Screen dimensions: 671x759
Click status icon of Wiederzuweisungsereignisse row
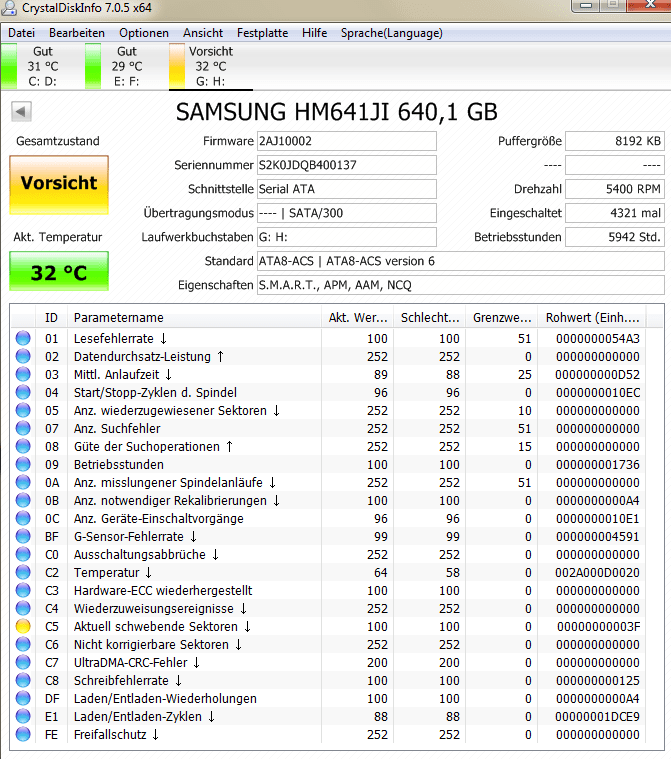tap(23, 608)
